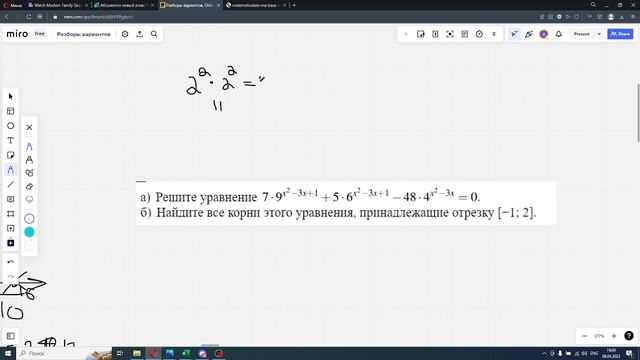Viewport: 640px width, 360px height.
Task: Switch to the second browser tab
Action: 123,5
